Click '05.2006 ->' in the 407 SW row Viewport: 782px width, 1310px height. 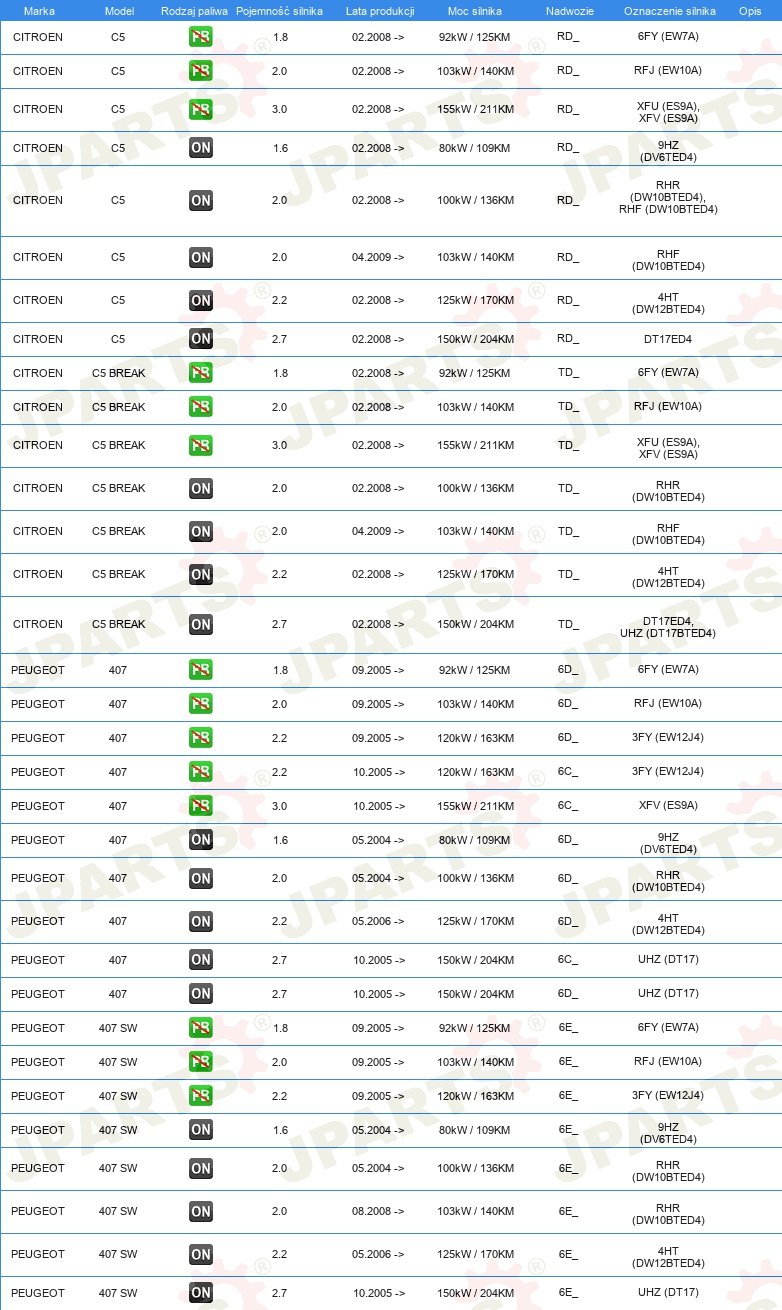378,1254
